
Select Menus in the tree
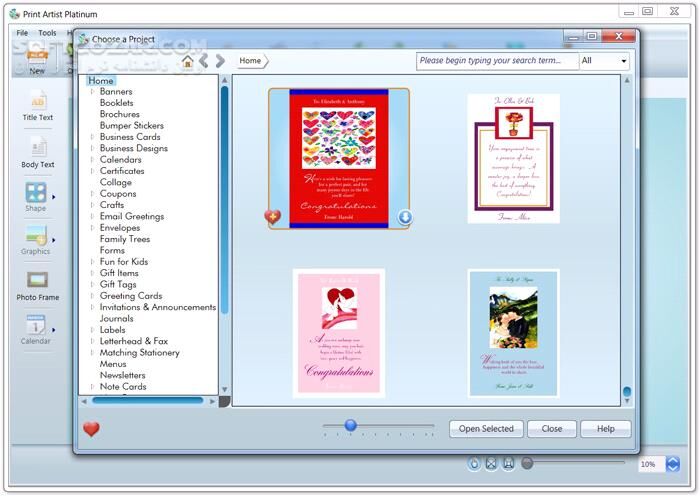tap(113, 364)
